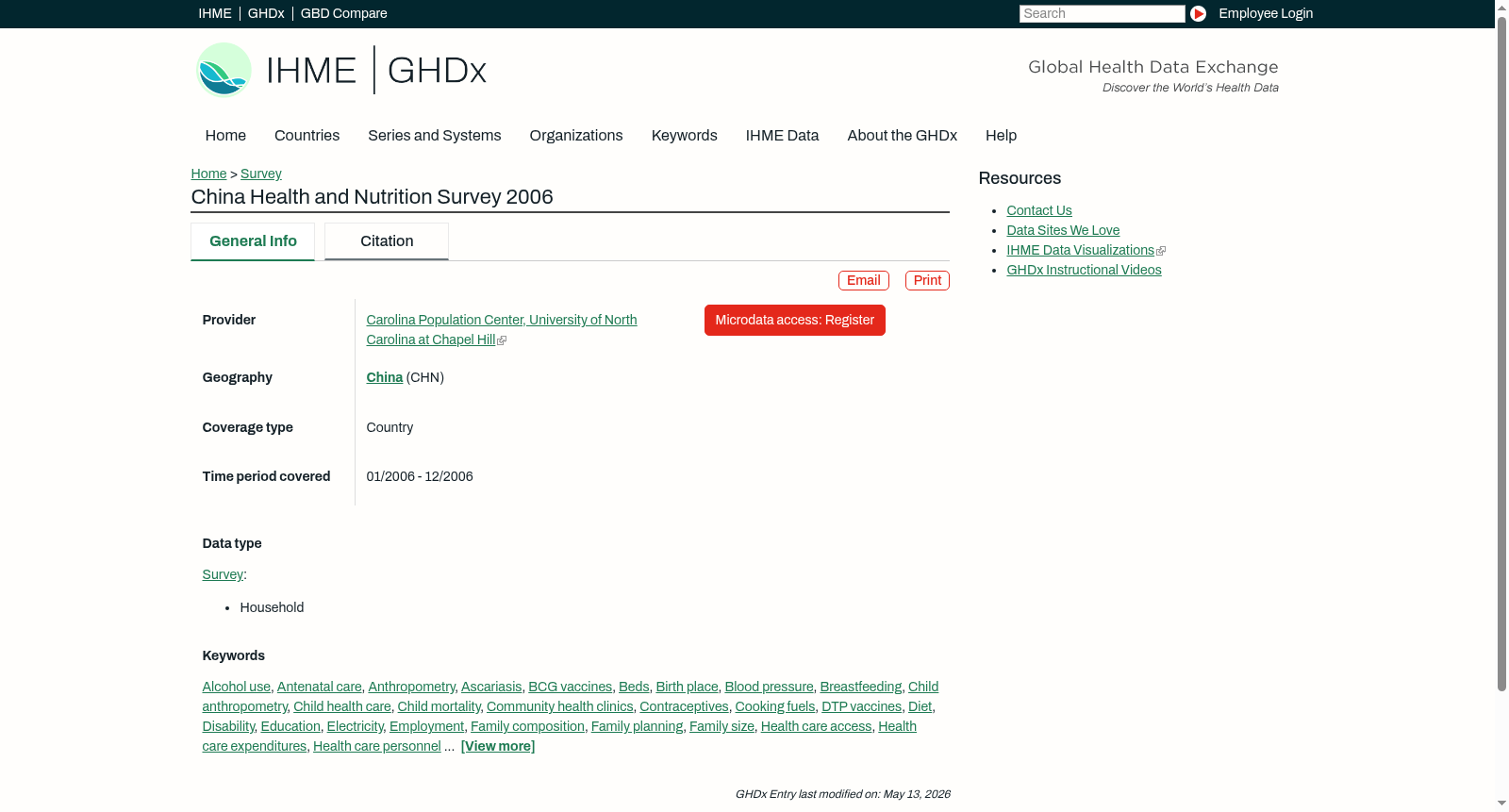Open GBD Compare in top bar
The height and width of the screenshot is (812, 1509).
click(344, 13)
